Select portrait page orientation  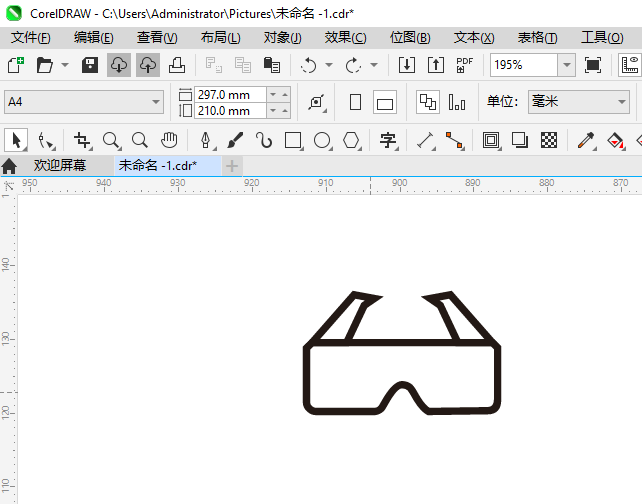pyautogui.click(x=355, y=102)
